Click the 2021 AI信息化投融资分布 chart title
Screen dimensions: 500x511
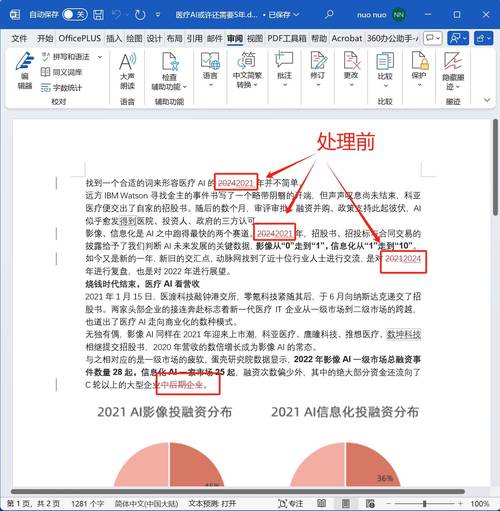click(x=345, y=412)
